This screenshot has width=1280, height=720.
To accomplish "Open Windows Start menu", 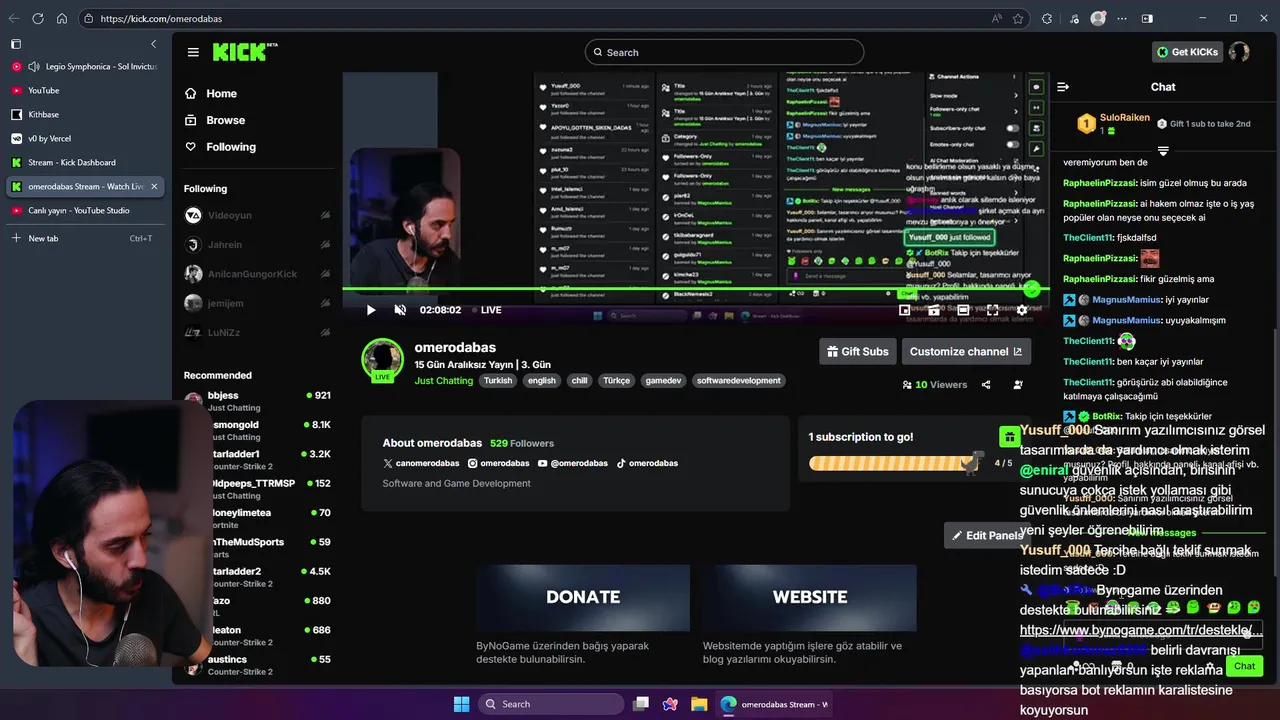I will (461, 704).
